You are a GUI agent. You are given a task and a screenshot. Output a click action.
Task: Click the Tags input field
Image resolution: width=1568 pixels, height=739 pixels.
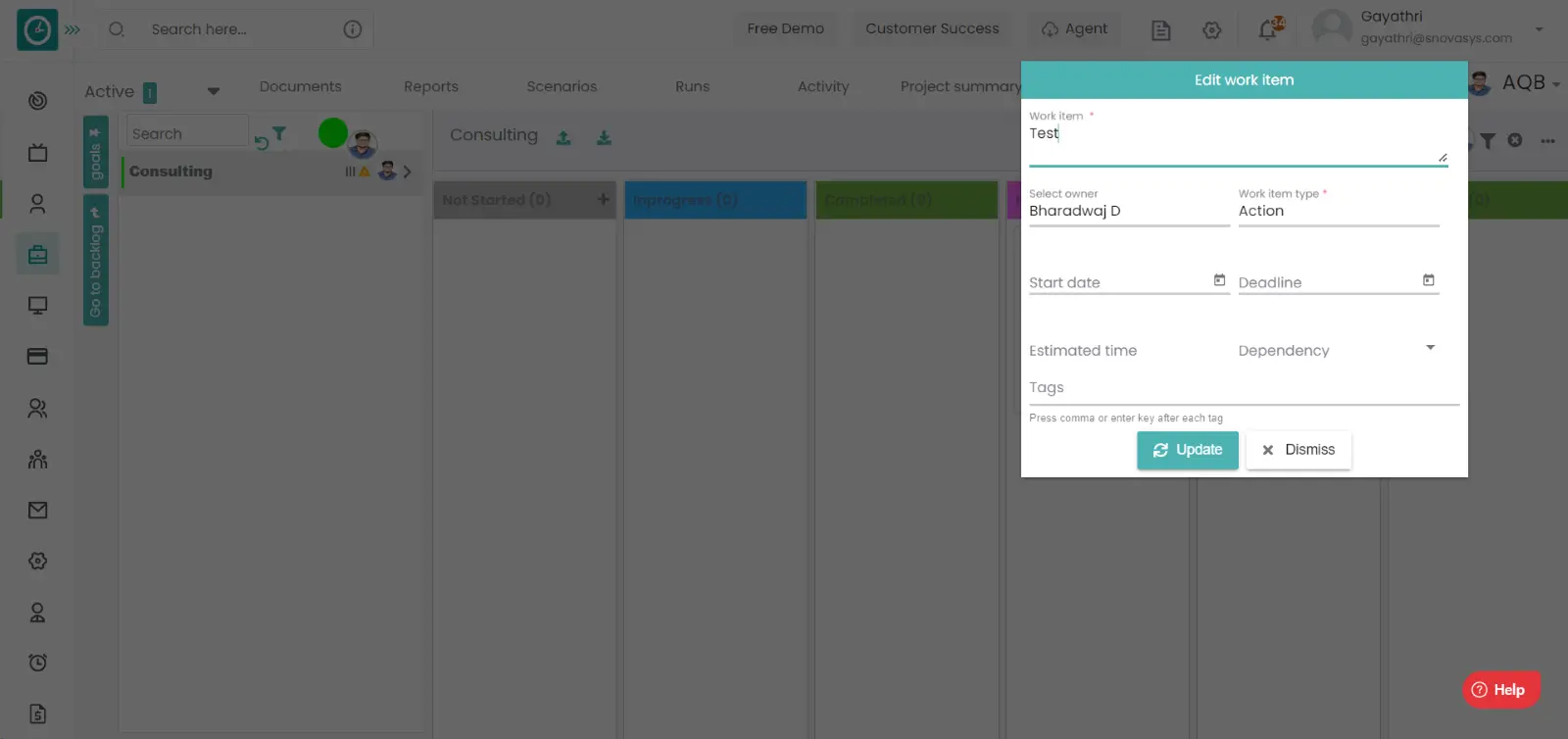pos(1243,388)
